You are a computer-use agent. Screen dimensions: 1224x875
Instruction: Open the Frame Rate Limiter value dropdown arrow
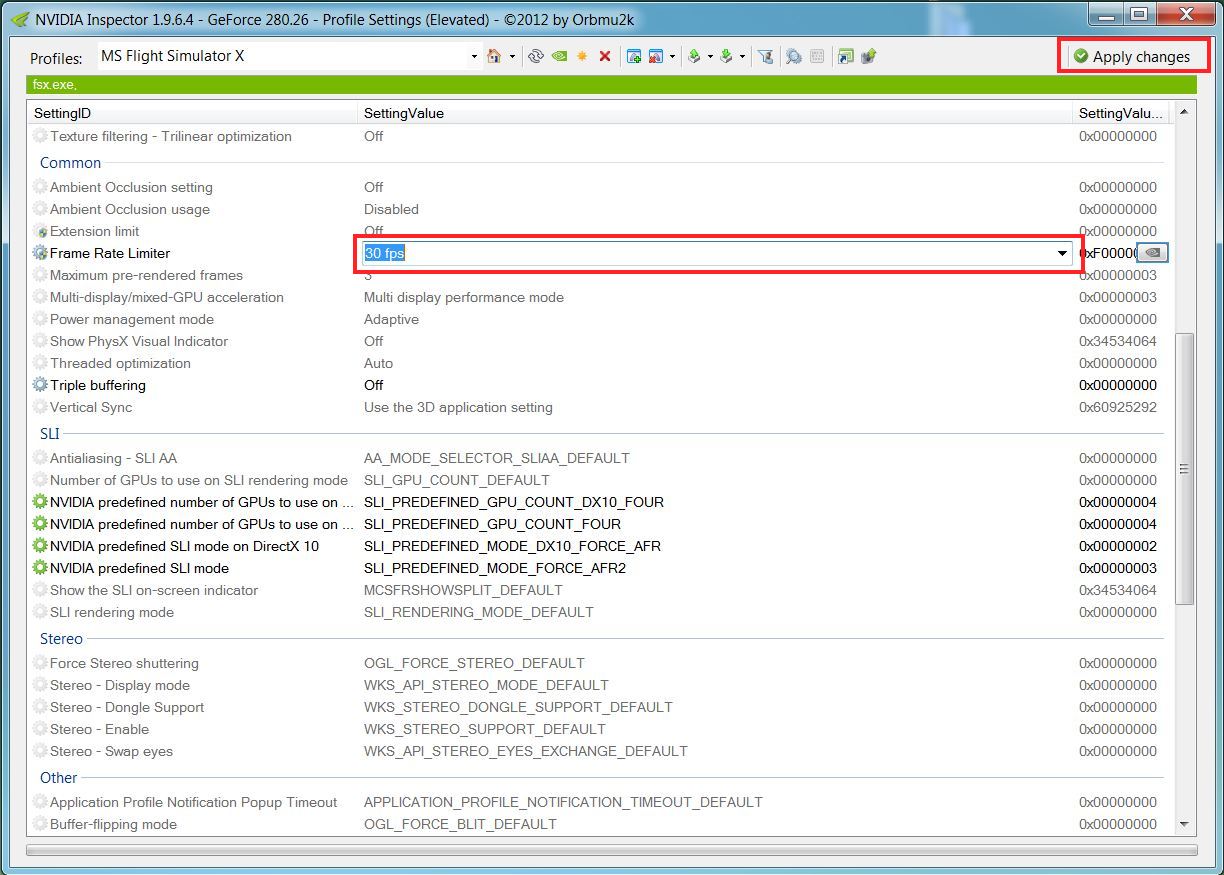[x=1062, y=254]
